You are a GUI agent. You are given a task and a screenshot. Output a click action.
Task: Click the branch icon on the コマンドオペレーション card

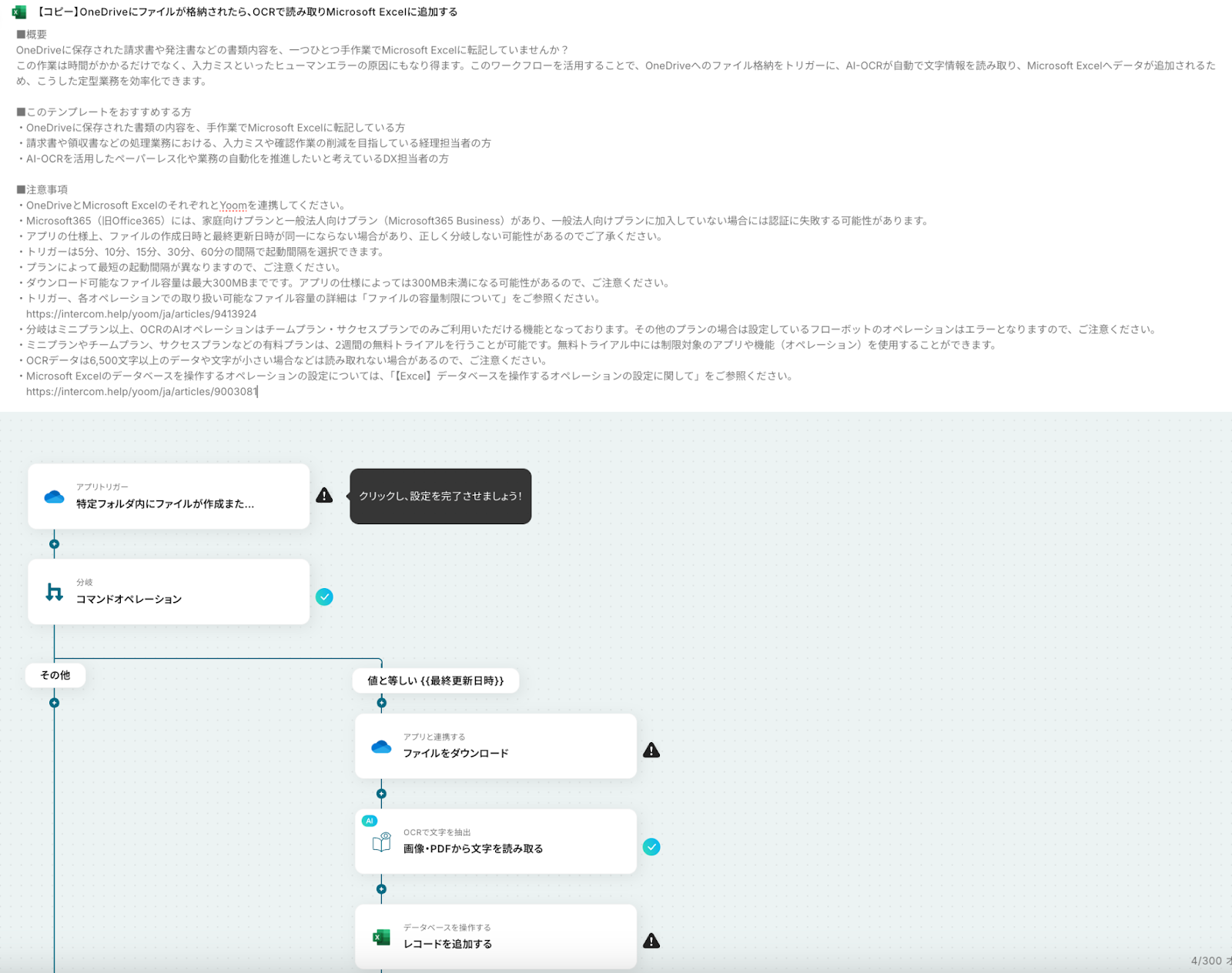coord(54,592)
